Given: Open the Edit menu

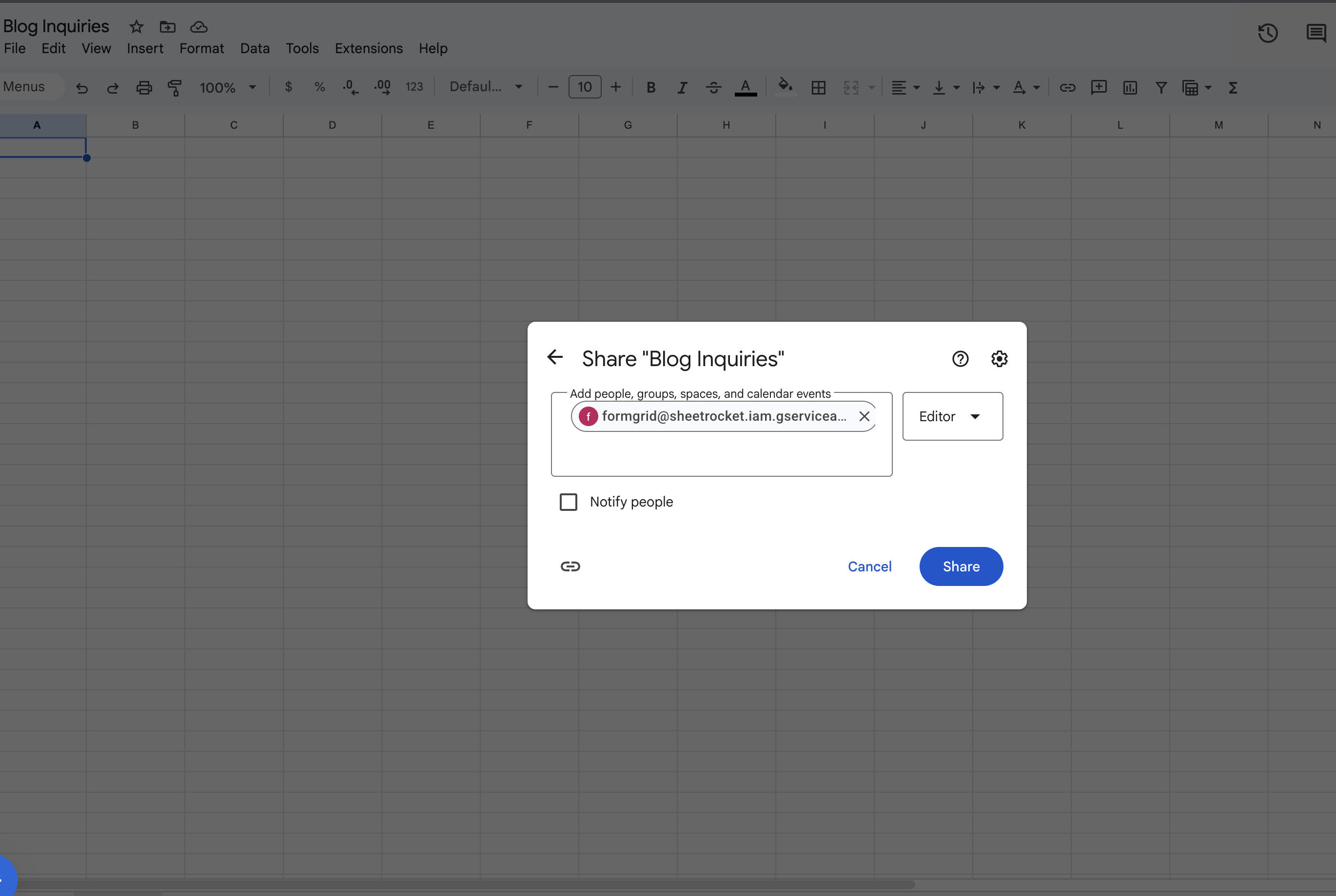Looking at the screenshot, I should (x=54, y=49).
